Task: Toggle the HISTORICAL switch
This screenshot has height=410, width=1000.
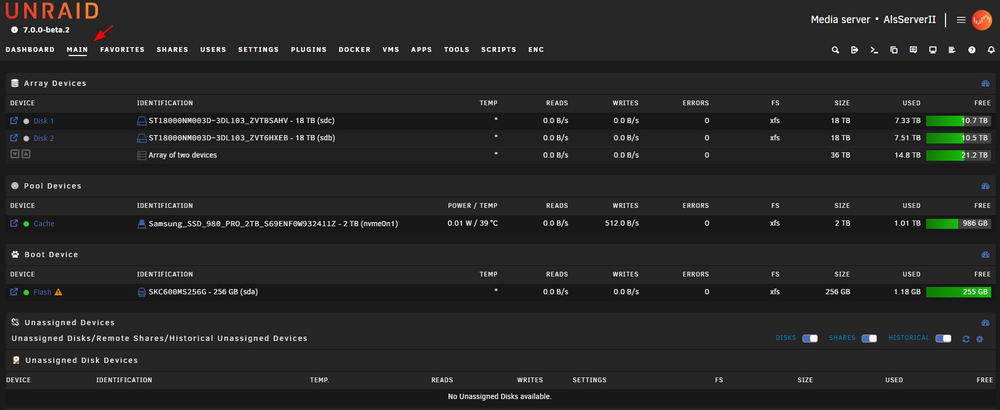Action: pyautogui.click(x=943, y=338)
